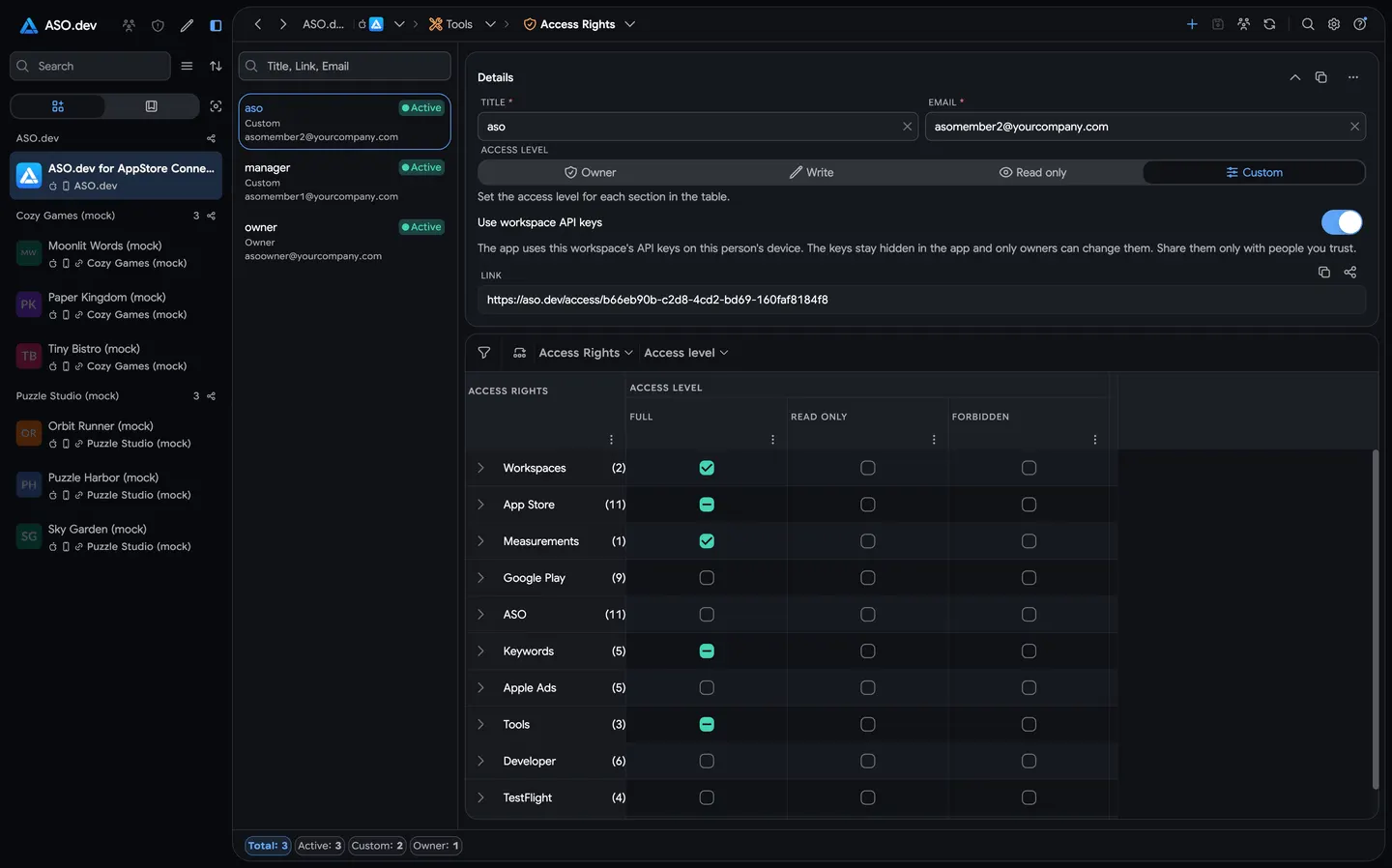Expand the App Store tree row
Image resolution: width=1392 pixels, height=868 pixels.
(x=480, y=505)
